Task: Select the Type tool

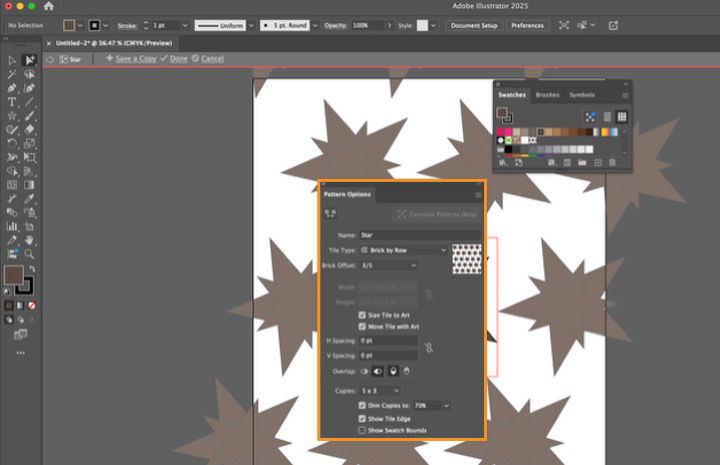Action: [12, 102]
